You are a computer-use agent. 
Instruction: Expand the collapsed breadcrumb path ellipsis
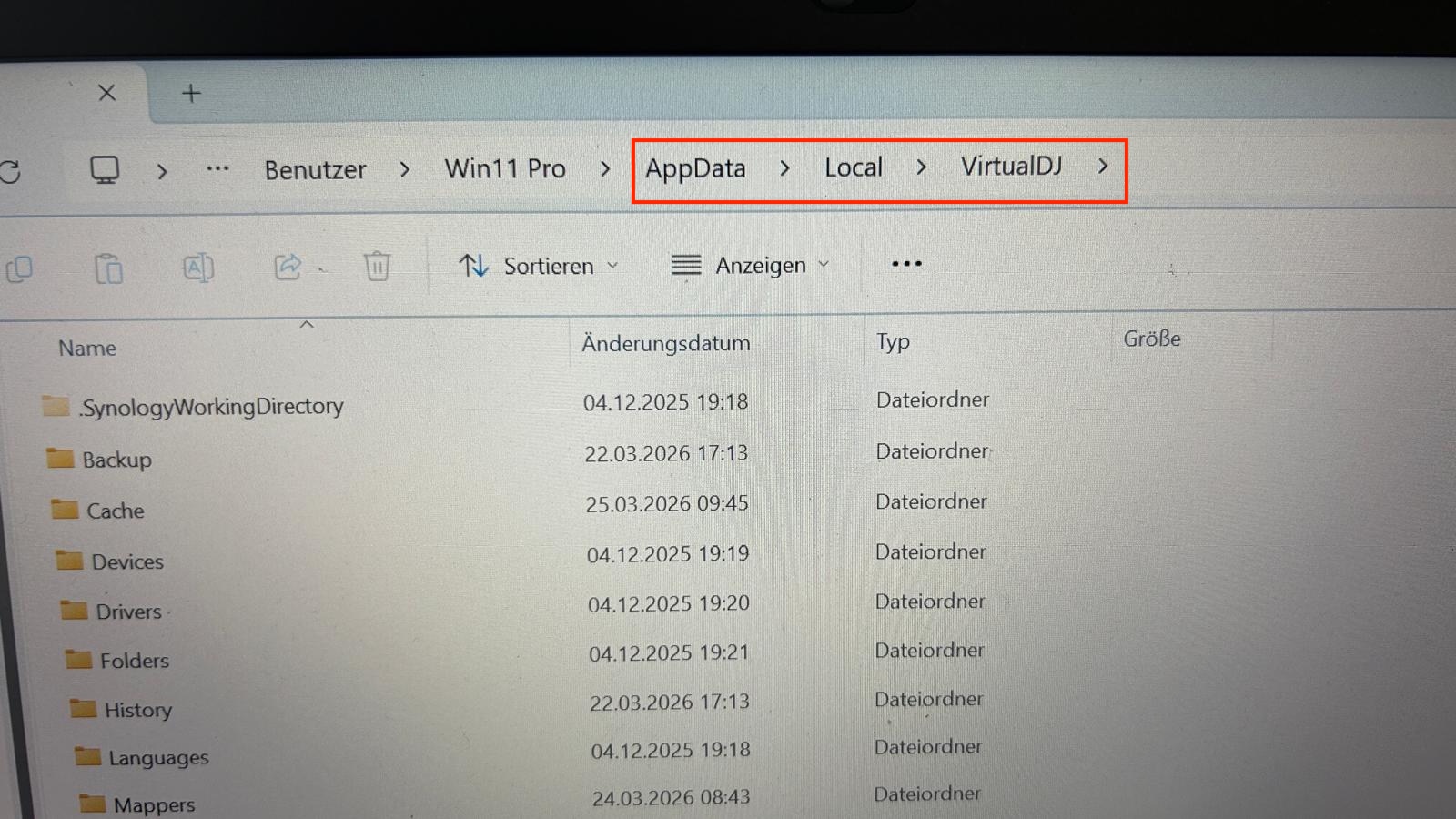pyautogui.click(x=217, y=169)
